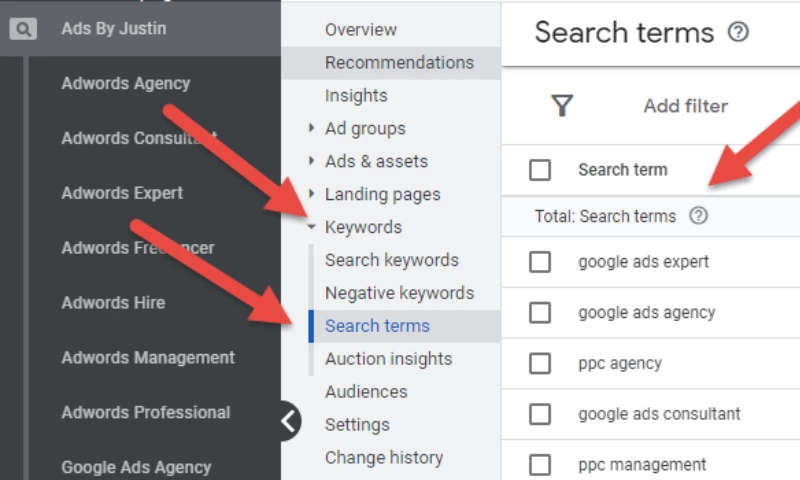
Task: Click the Add filter button
Action: [685, 106]
